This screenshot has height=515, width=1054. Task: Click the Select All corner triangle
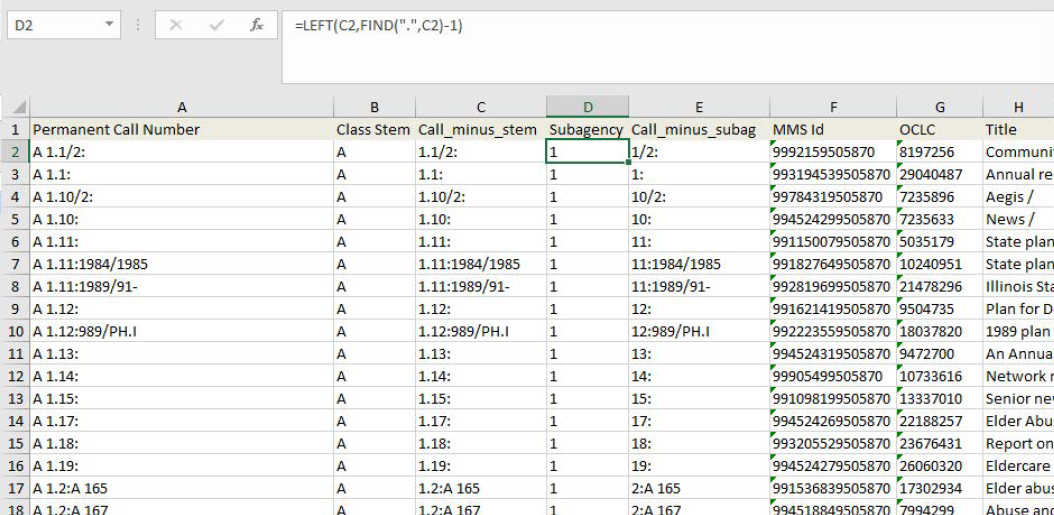click(x=17, y=107)
